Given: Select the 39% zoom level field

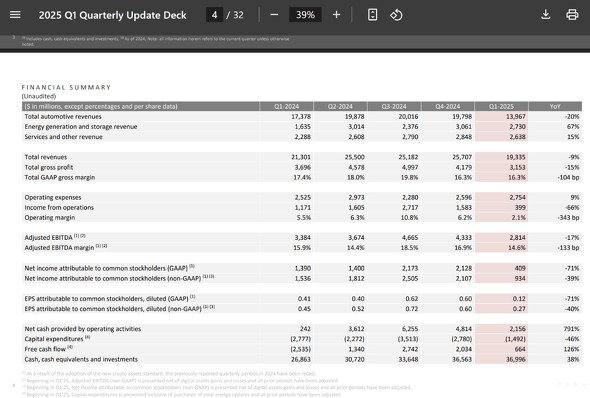Looking at the screenshot, I should pyautogui.click(x=305, y=15).
